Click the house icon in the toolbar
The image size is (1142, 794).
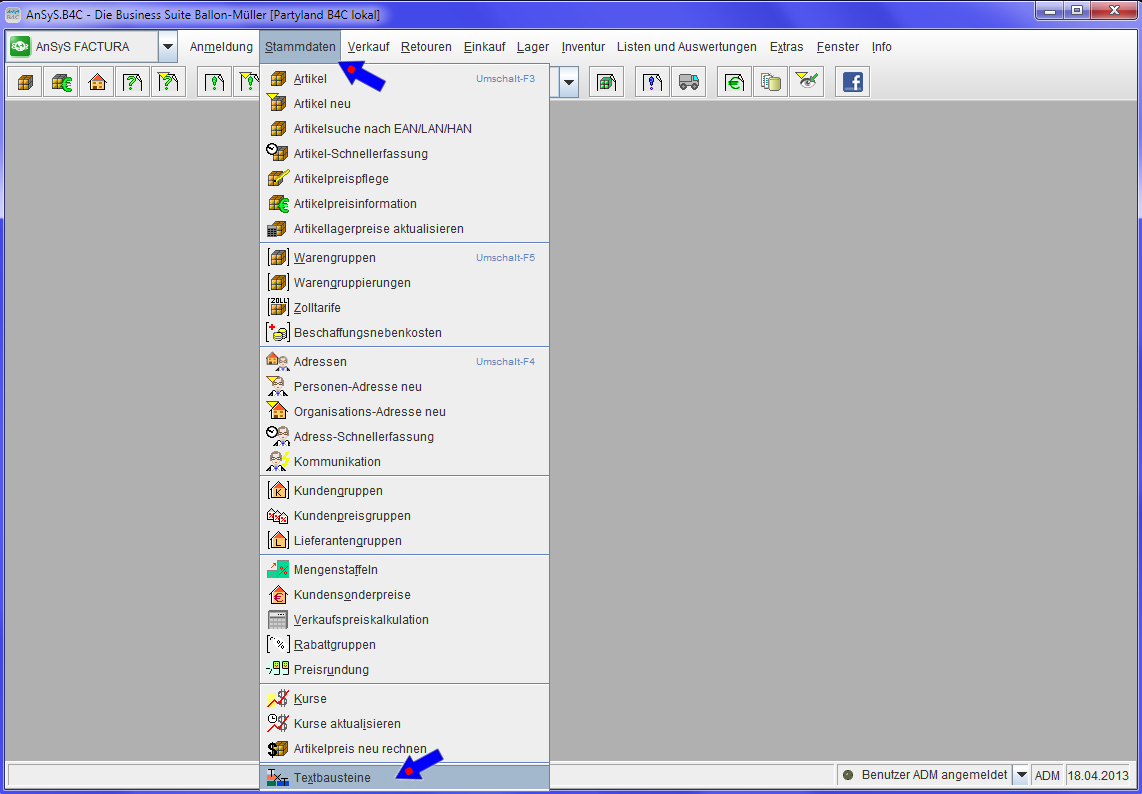coord(97,83)
